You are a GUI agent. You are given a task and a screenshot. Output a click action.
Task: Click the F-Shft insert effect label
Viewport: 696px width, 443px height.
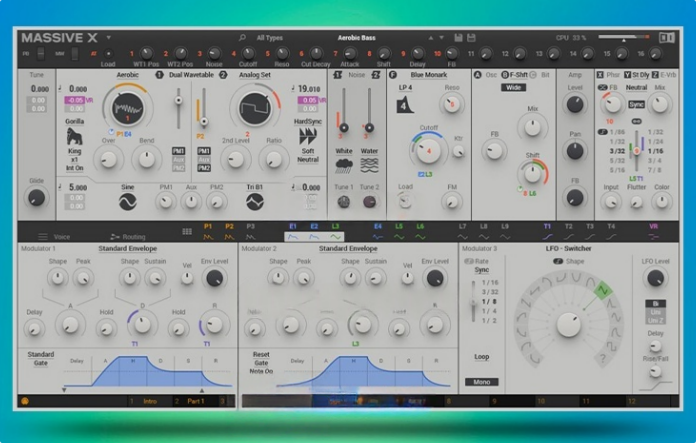[x=519, y=75]
